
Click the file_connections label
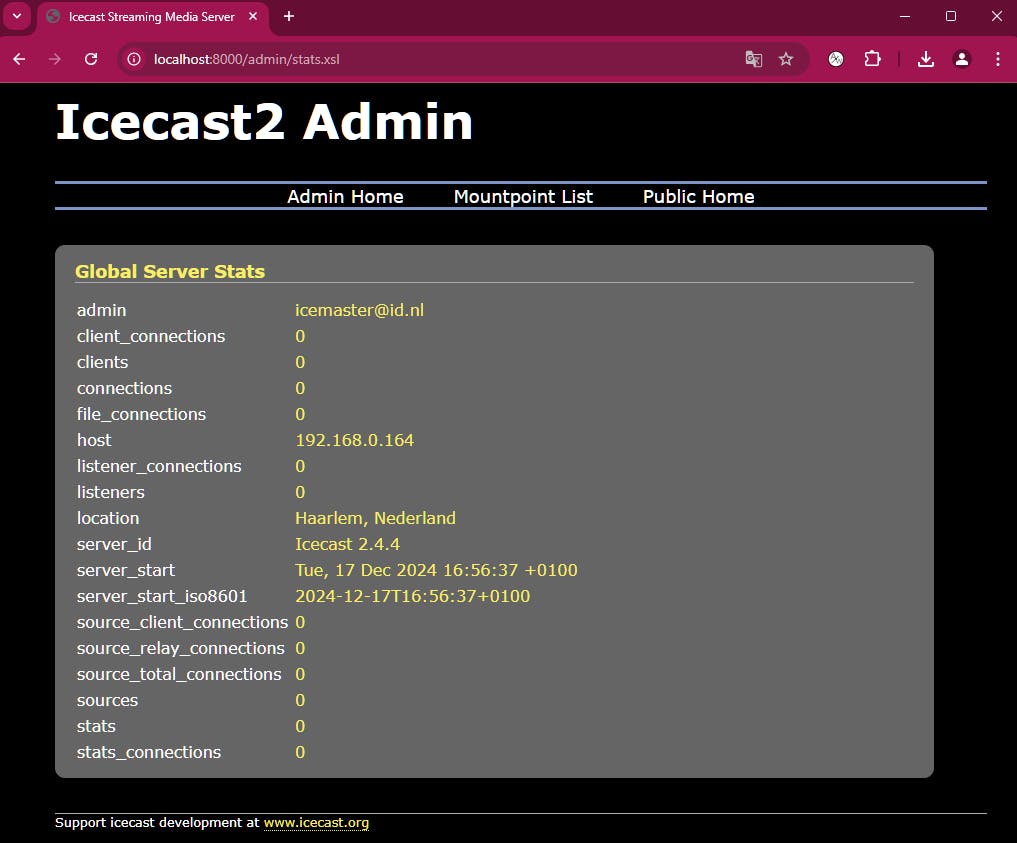[141, 414]
